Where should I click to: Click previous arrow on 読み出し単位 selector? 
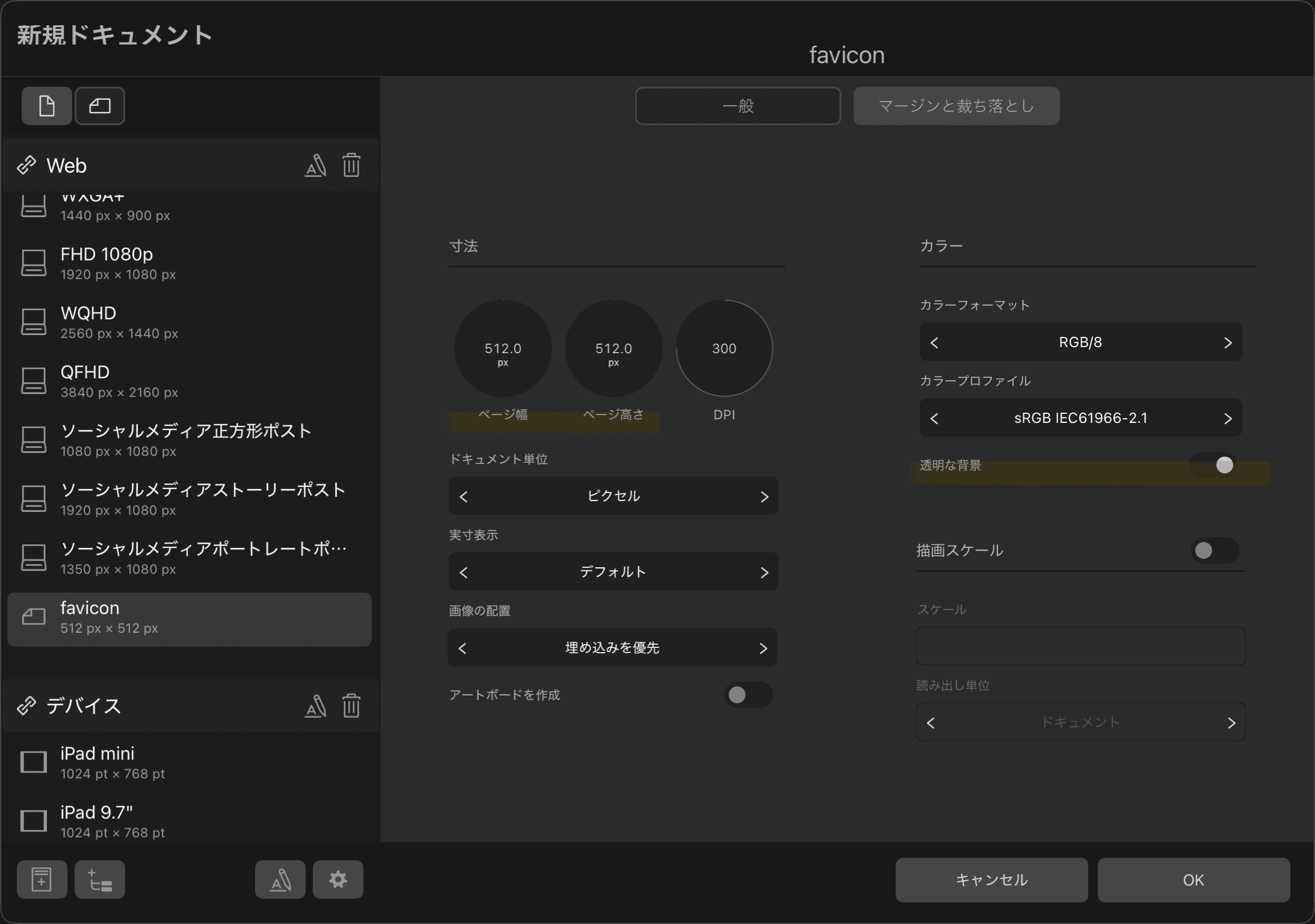pos(931,722)
